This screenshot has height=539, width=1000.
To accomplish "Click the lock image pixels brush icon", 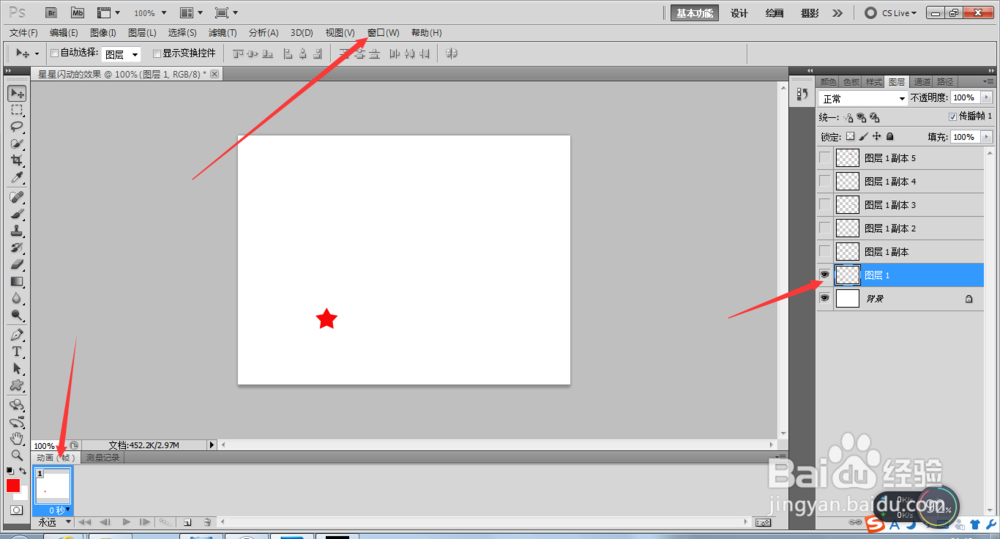I will click(x=864, y=137).
